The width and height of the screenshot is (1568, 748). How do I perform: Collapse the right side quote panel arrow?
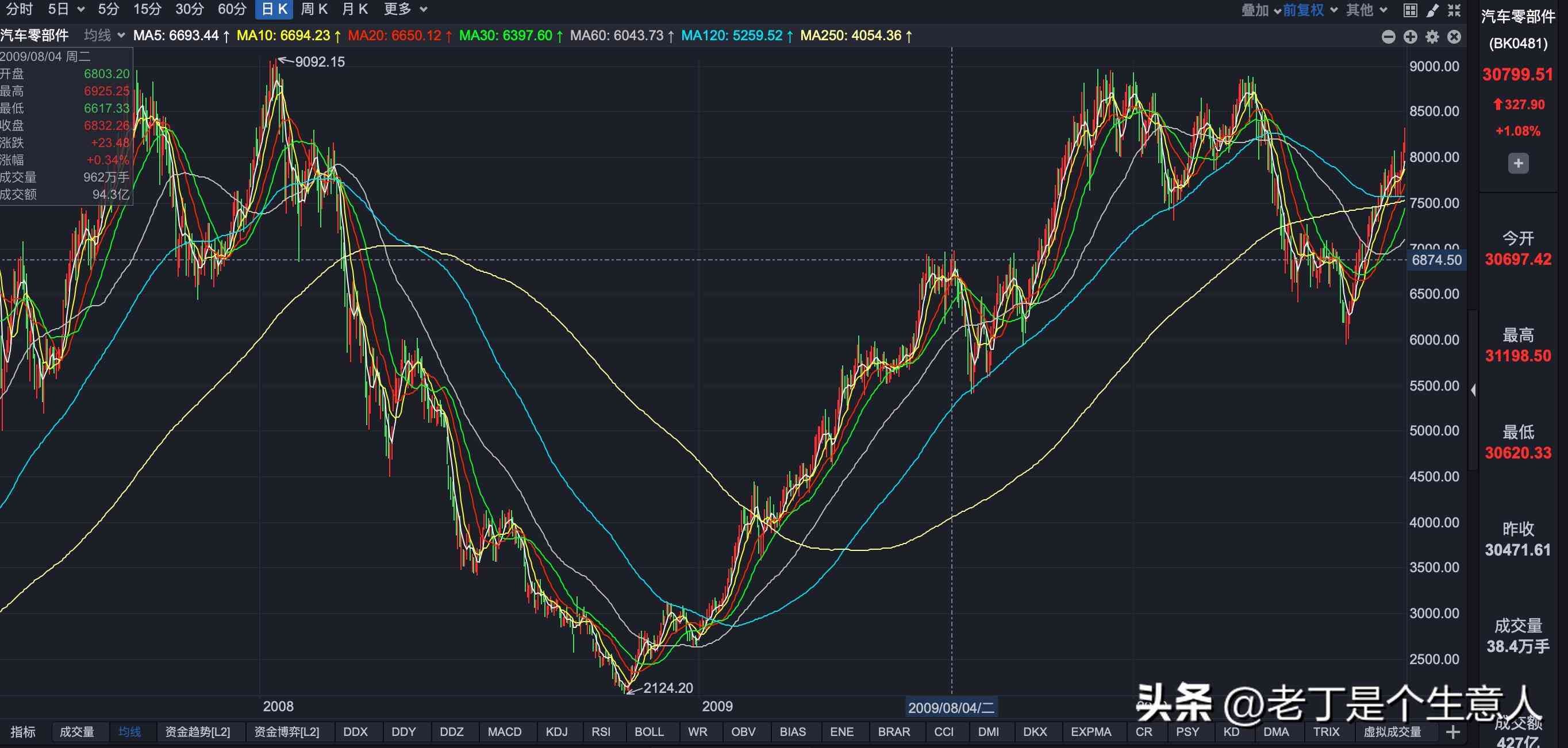pos(1473,390)
